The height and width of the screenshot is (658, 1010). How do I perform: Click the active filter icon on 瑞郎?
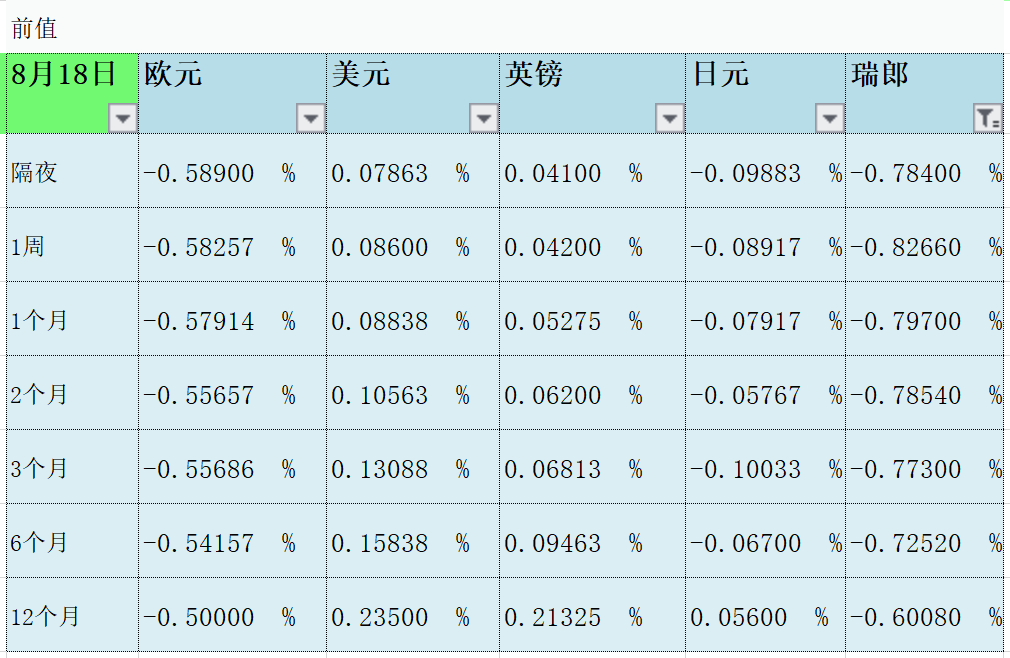click(988, 119)
